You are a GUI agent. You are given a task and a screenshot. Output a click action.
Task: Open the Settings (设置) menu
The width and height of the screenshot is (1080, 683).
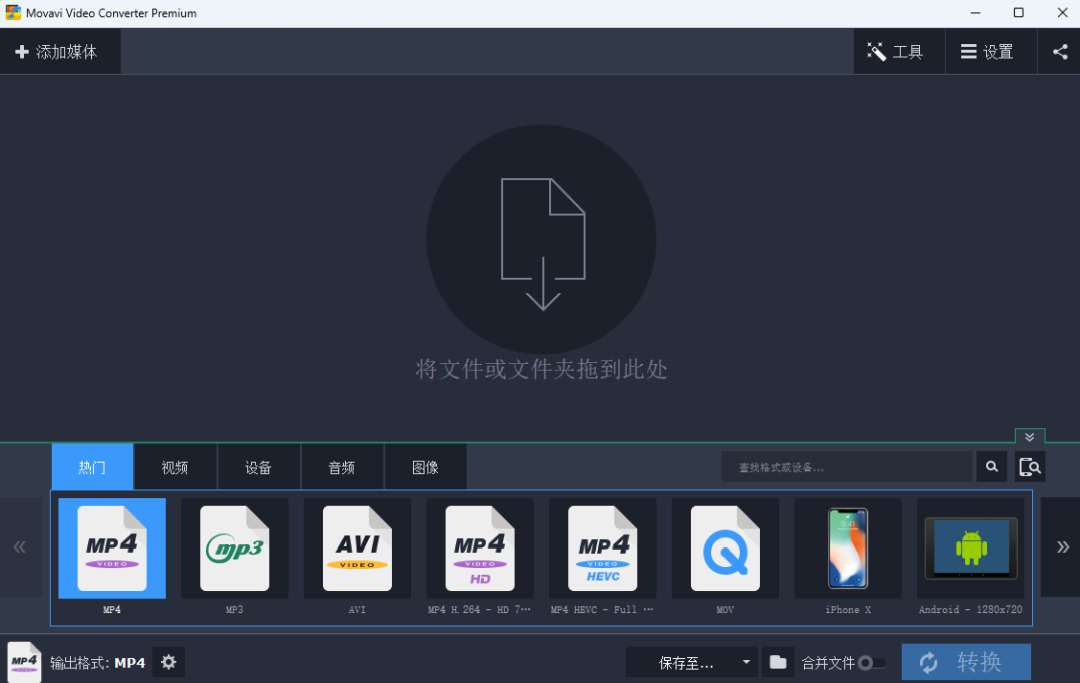[x=990, y=52]
